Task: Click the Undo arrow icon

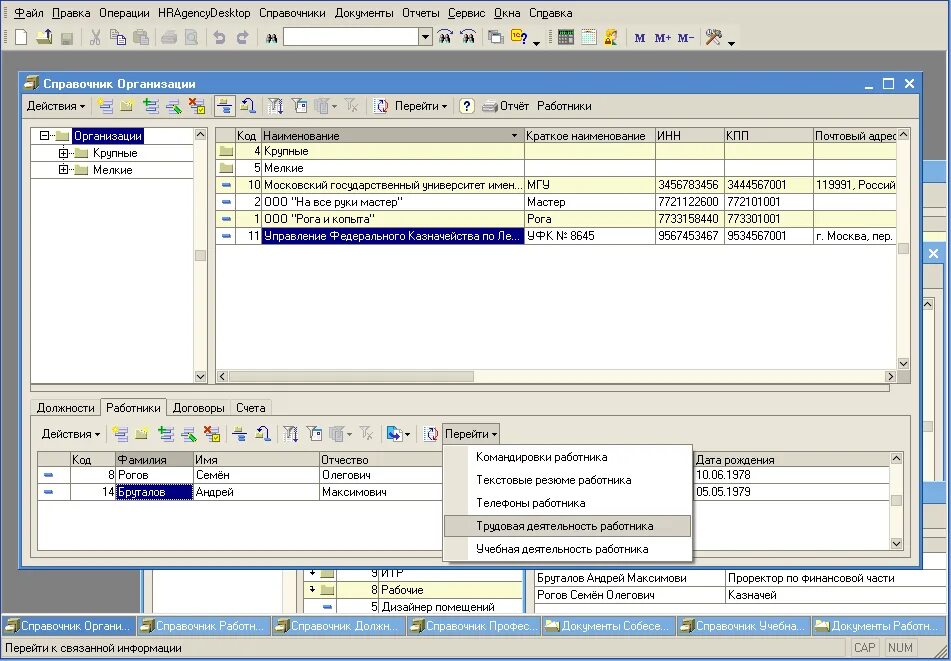Action: coord(219,38)
